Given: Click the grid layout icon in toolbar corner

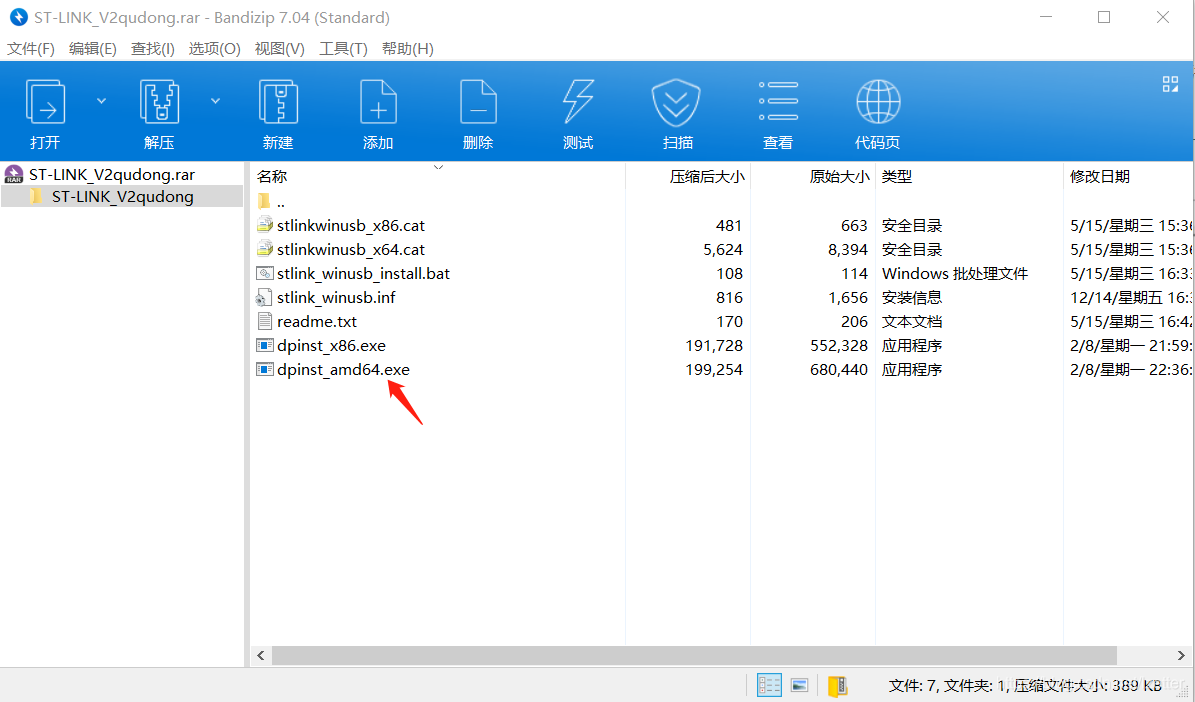Looking at the screenshot, I should (1170, 84).
